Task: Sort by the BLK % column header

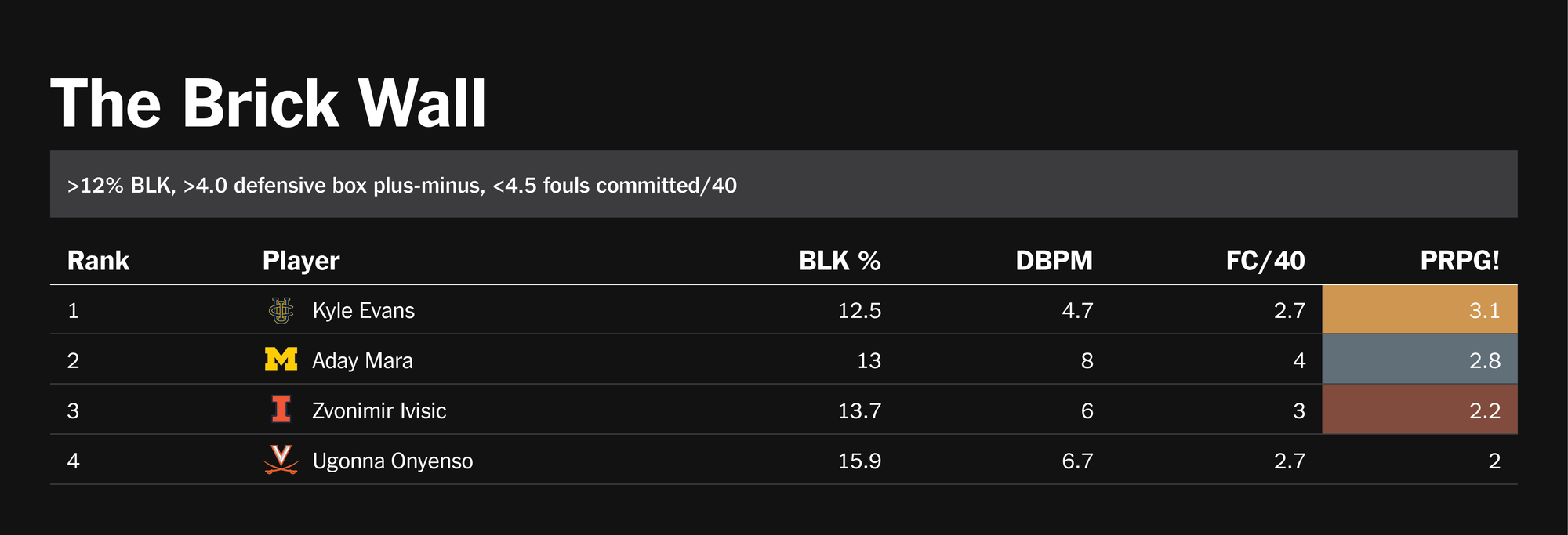Action: [x=839, y=261]
